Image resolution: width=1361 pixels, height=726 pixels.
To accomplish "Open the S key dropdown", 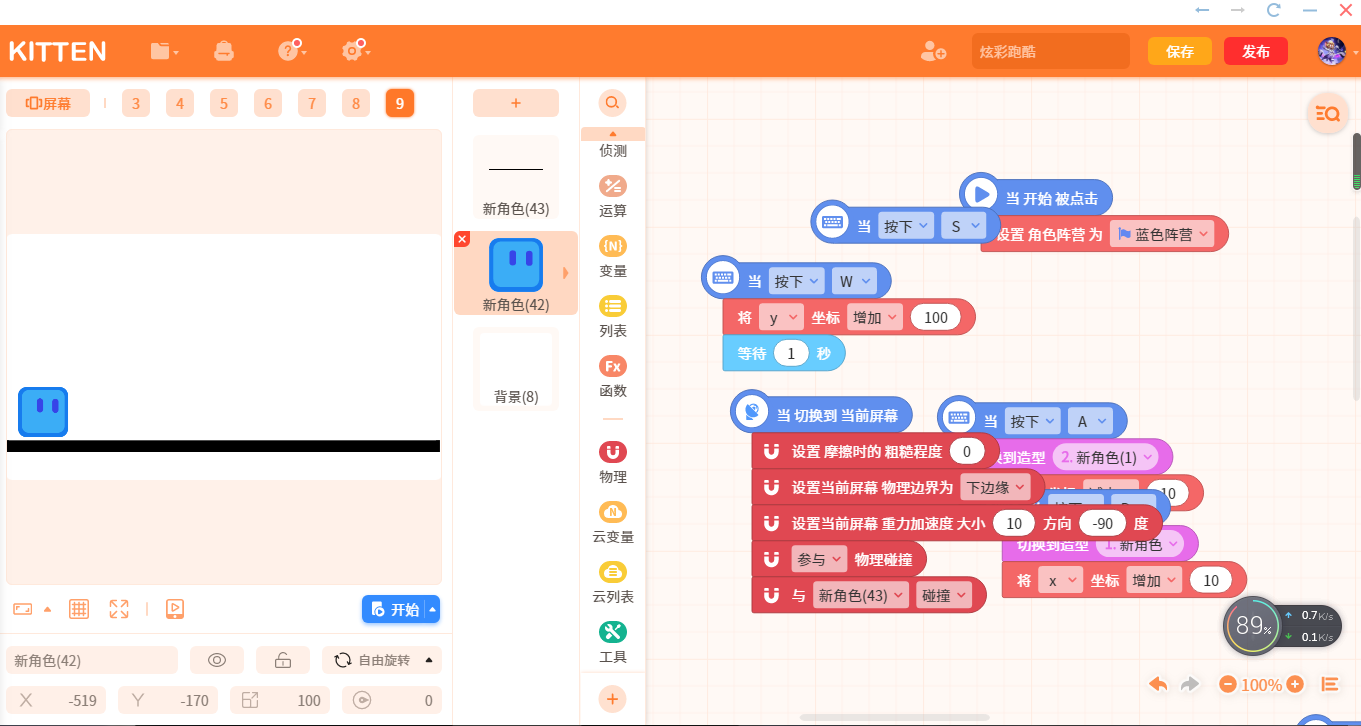I will (x=963, y=226).
